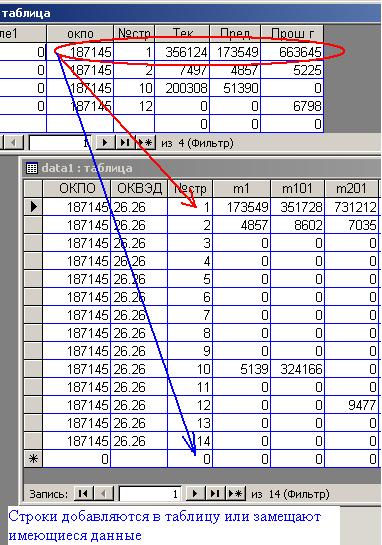
Task: Jump to last record in data1 navigator
Action: (x=215, y=493)
